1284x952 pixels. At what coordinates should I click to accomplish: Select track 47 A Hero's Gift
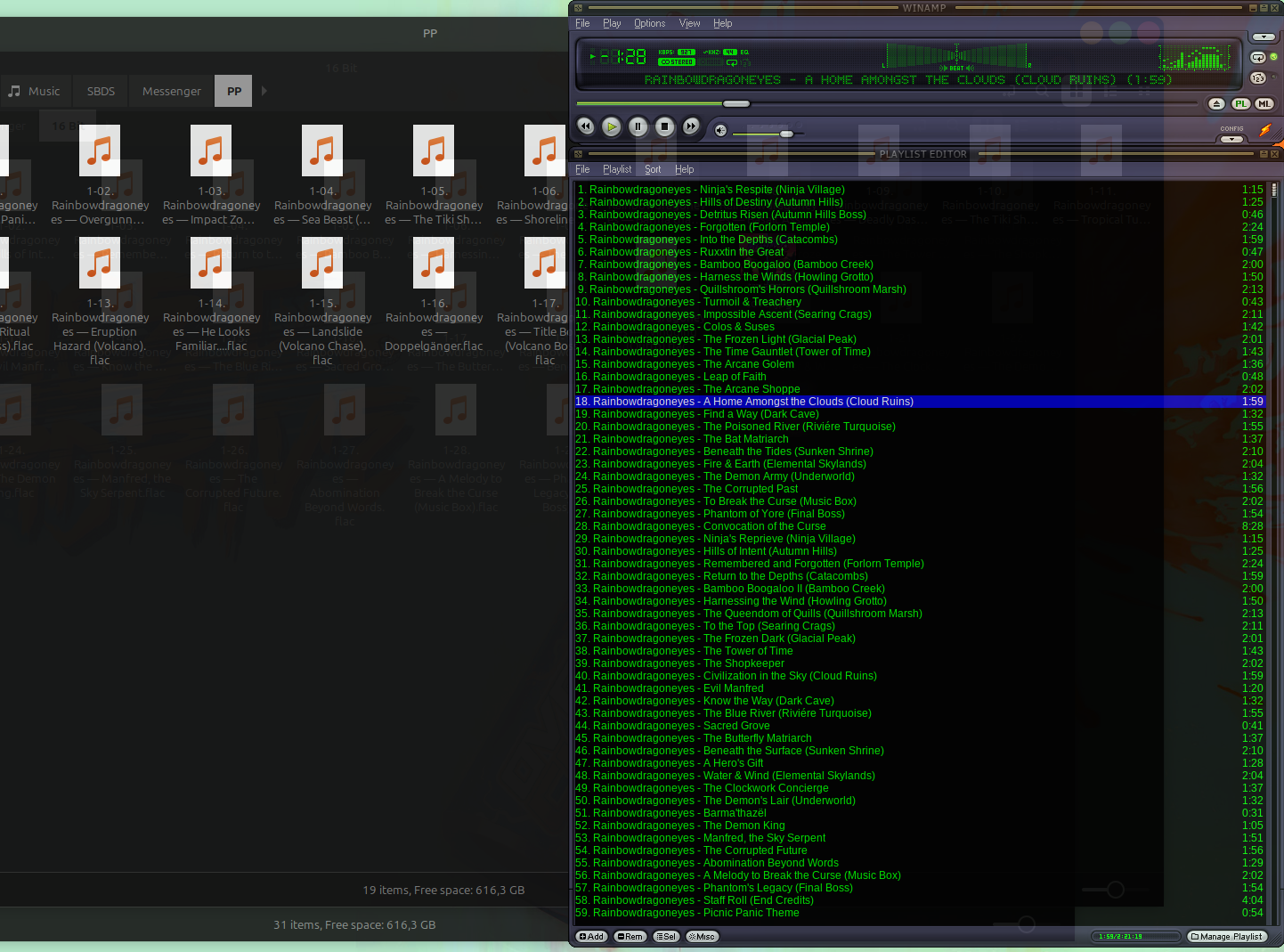coord(919,763)
